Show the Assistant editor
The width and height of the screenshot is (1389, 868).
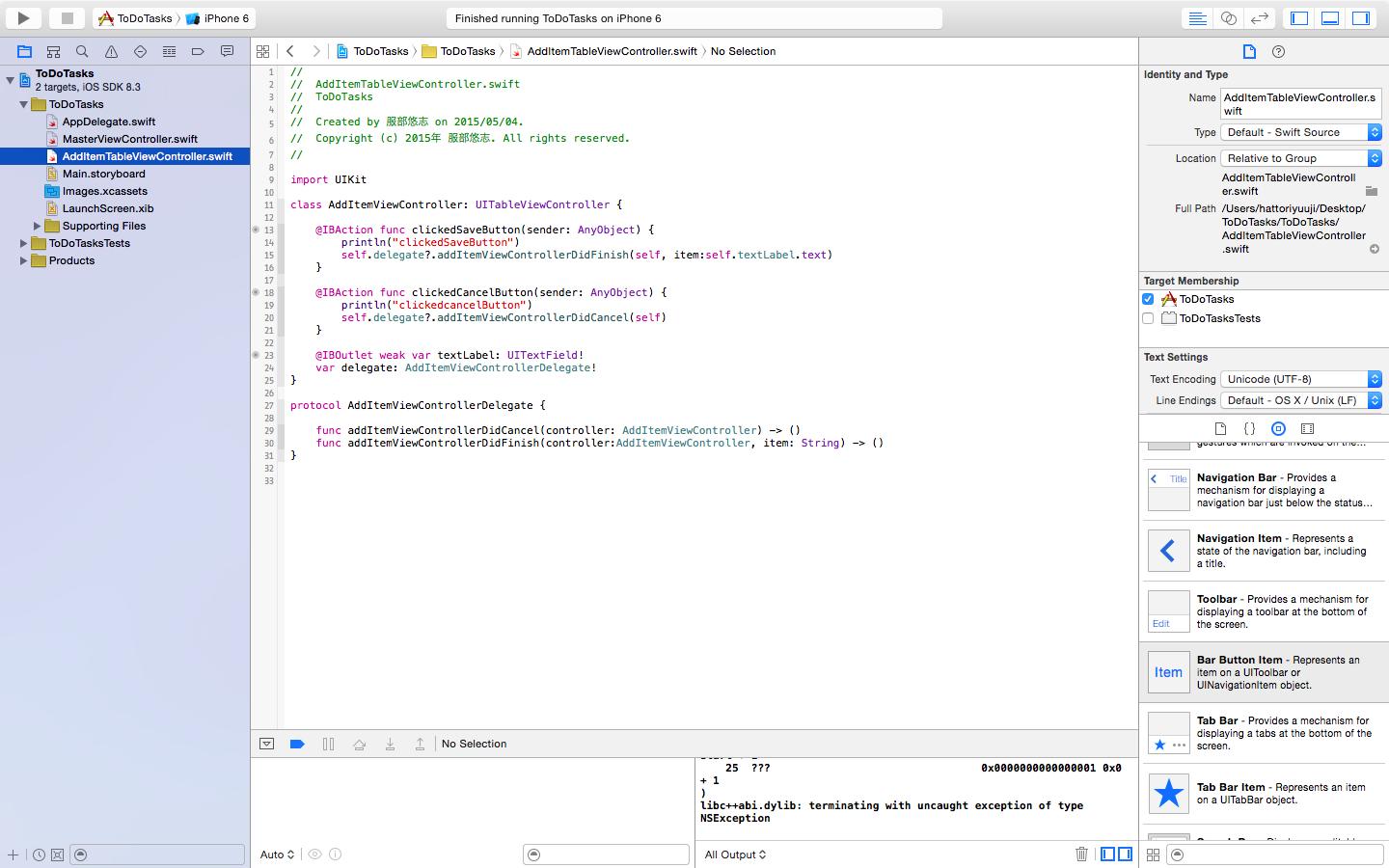coord(1228,18)
